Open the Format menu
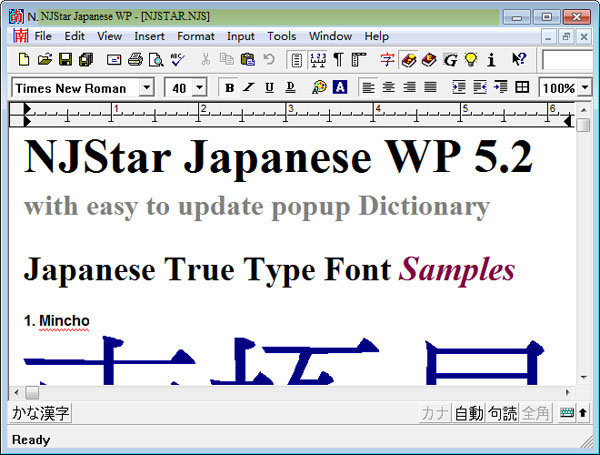This screenshot has height=455, width=600. (196, 36)
